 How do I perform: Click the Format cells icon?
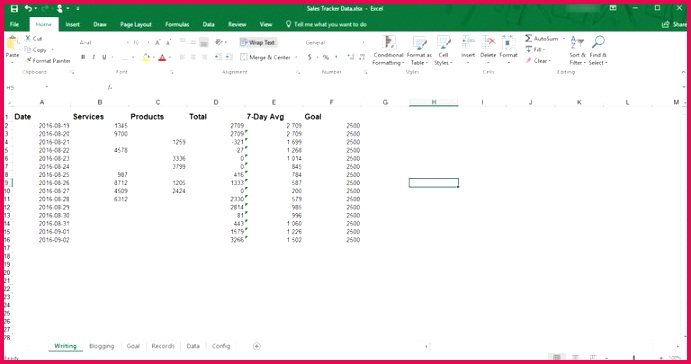pos(508,43)
